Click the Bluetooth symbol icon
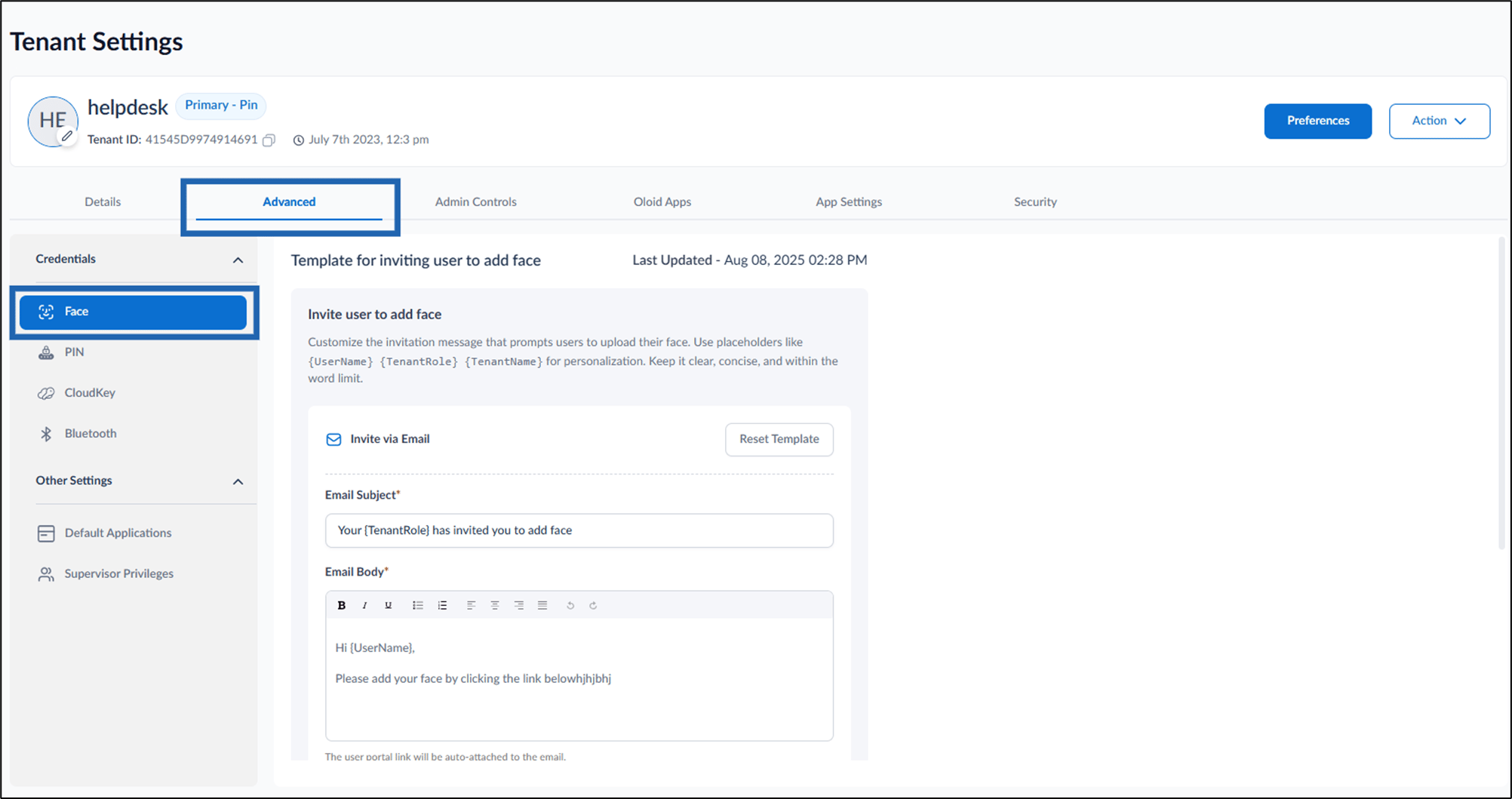1512x799 pixels. coord(46,434)
